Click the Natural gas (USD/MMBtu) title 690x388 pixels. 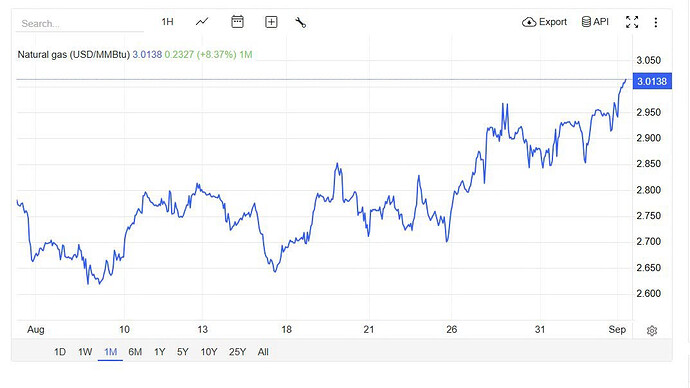pos(73,55)
